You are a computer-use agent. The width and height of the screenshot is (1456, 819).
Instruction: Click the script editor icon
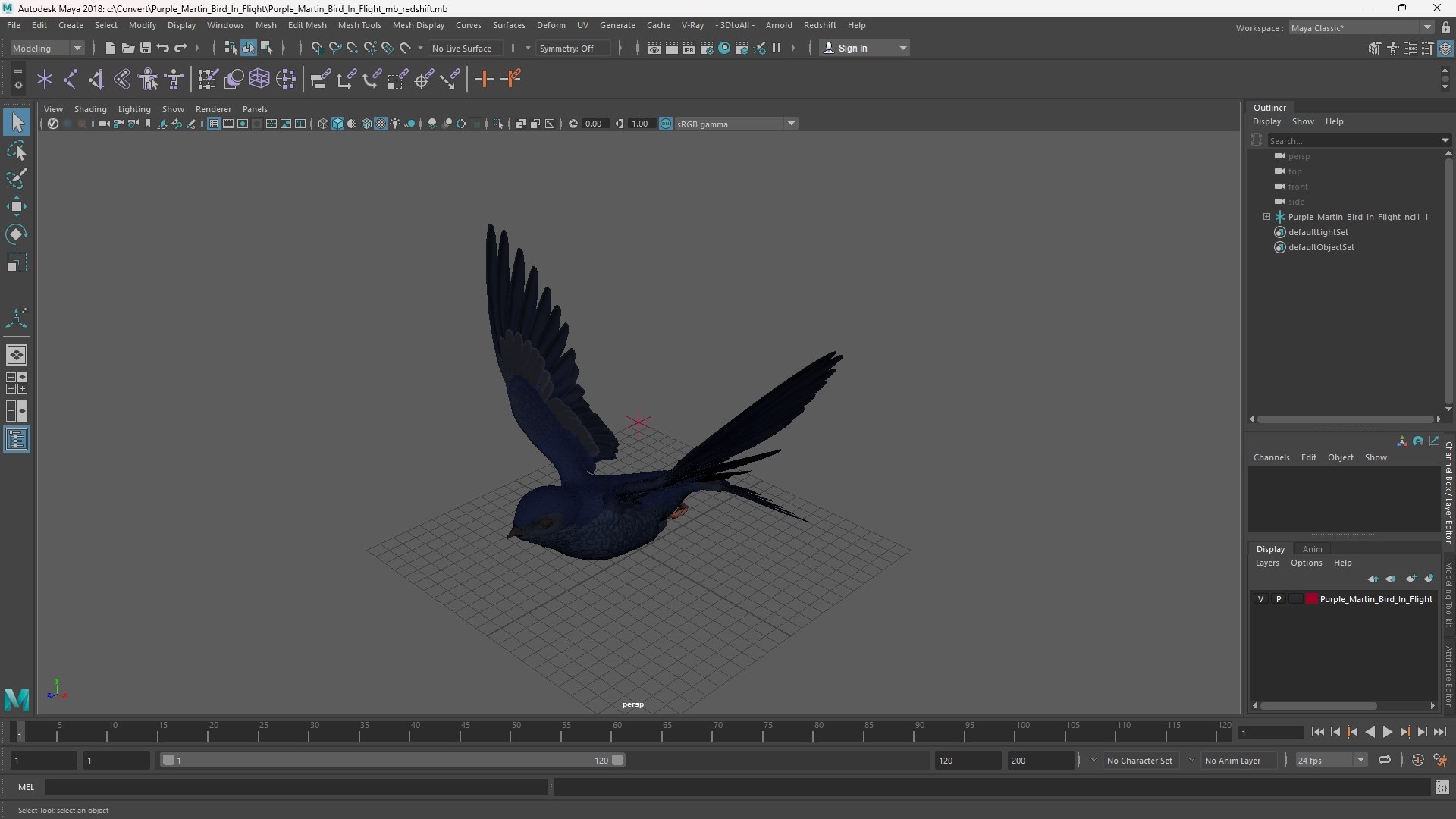pyautogui.click(x=1442, y=788)
